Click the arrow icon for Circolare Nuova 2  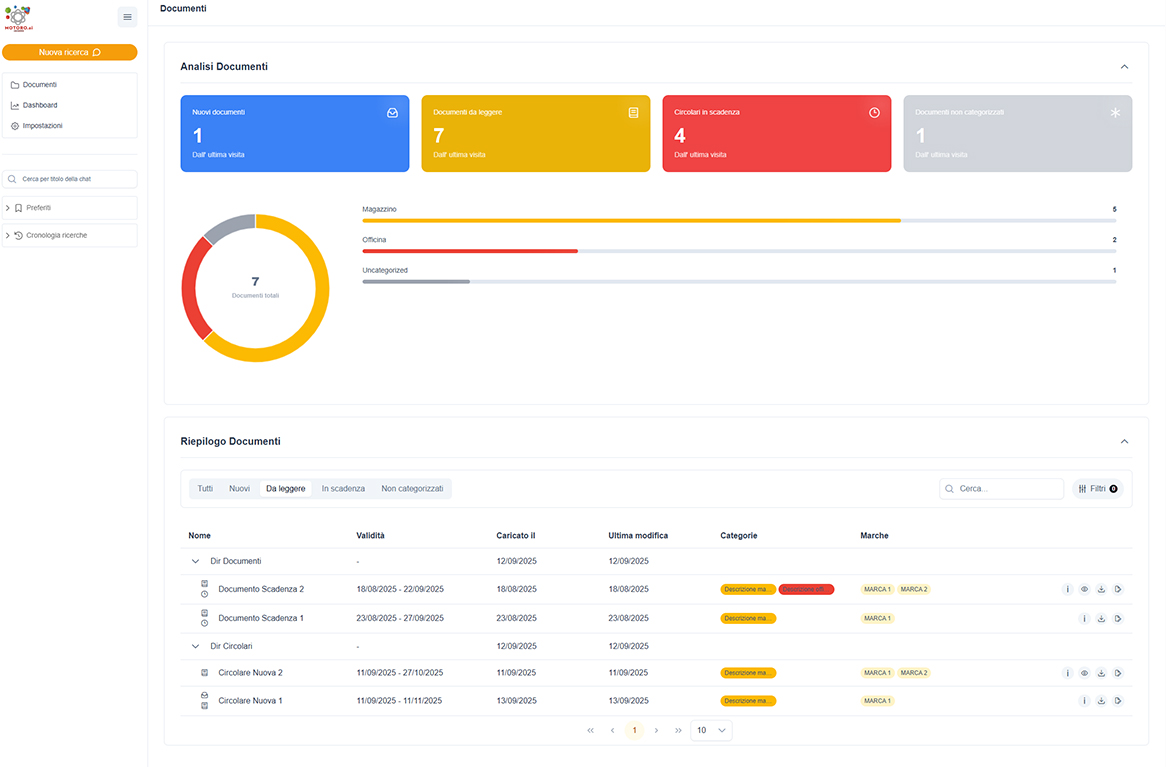(1118, 673)
